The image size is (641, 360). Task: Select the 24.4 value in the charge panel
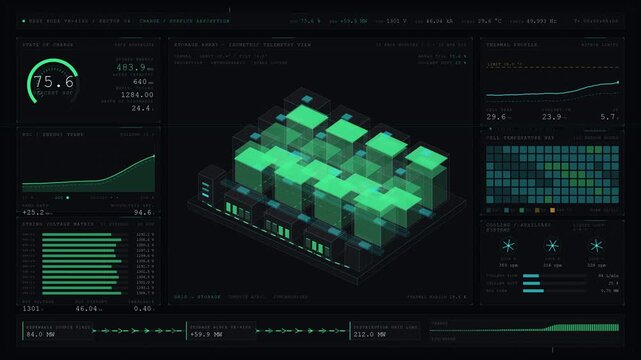tap(141, 108)
